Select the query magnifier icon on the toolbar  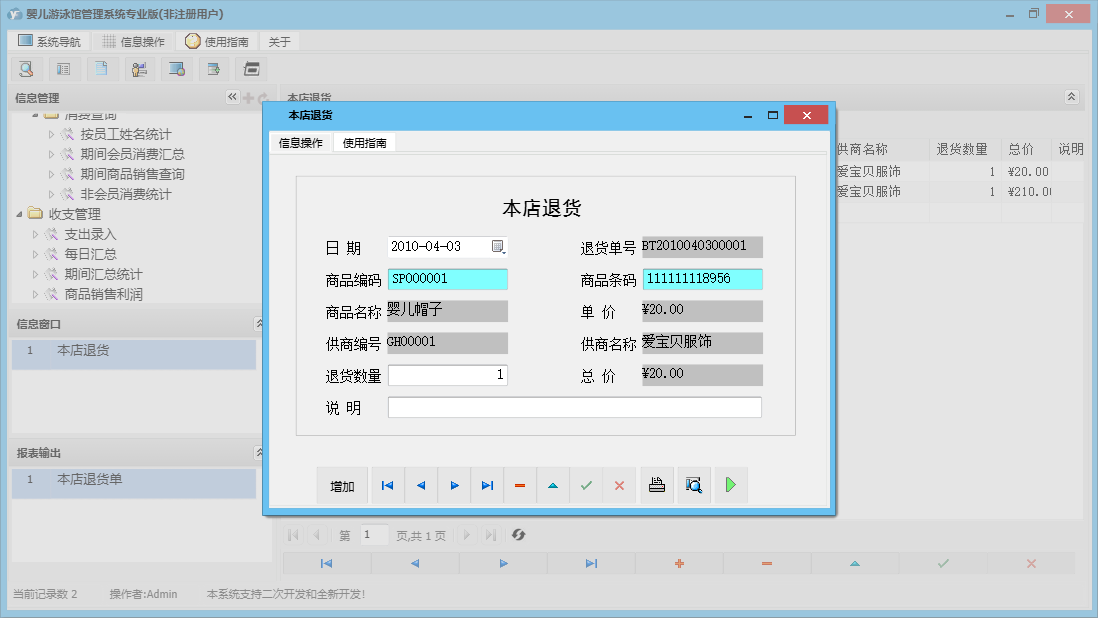click(26, 68)
